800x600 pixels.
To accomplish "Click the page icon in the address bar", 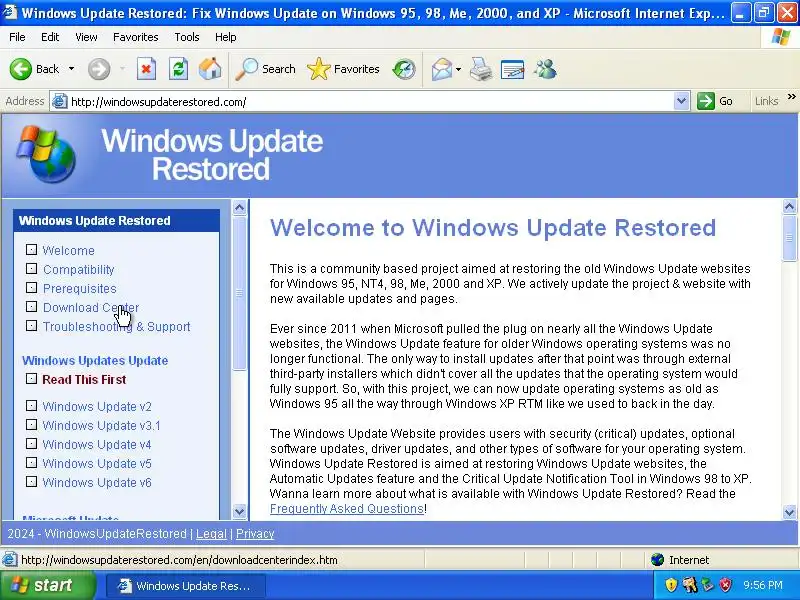I will (60, 102).
